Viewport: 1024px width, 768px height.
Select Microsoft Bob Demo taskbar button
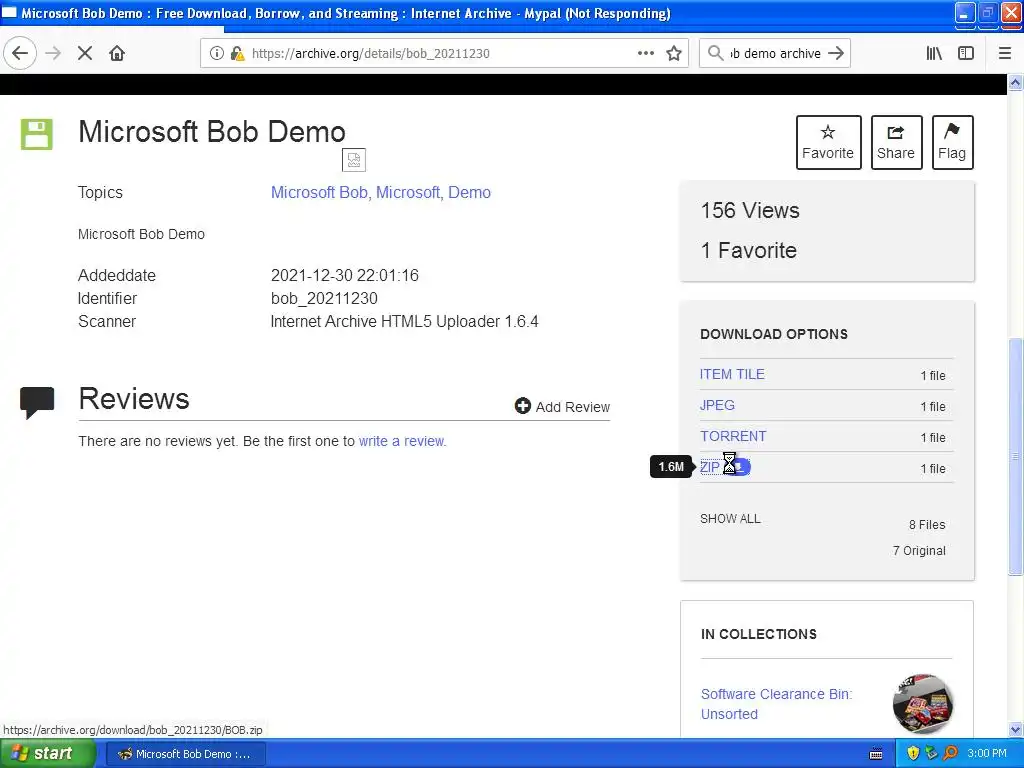click(x=185, y=754)
